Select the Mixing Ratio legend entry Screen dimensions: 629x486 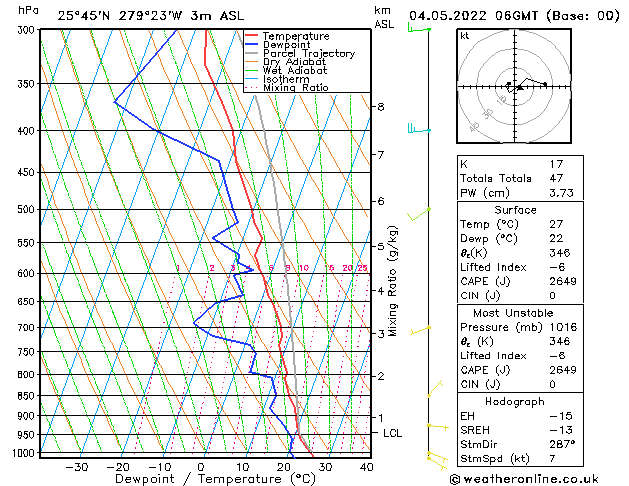(x=295, y=88)
